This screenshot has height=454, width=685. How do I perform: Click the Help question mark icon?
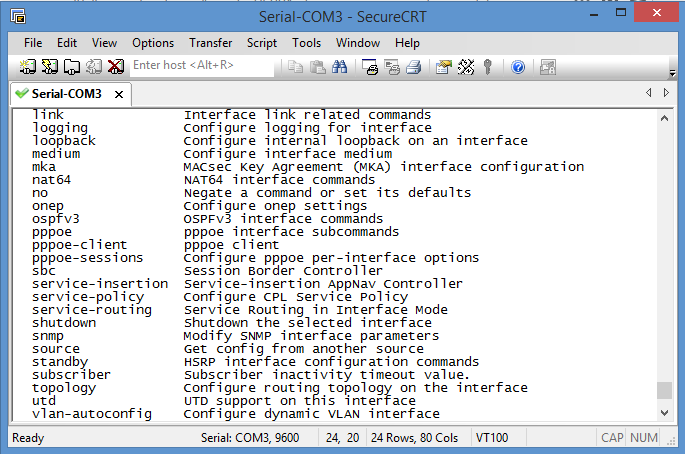click(518, 67)
